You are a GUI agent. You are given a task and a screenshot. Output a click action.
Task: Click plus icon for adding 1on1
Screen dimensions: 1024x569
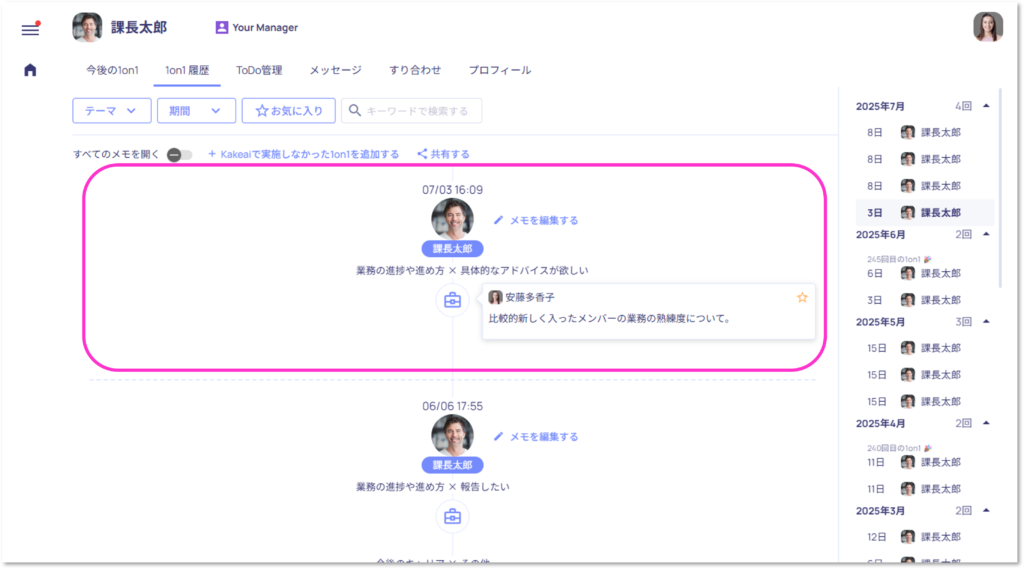pos(212,154)
